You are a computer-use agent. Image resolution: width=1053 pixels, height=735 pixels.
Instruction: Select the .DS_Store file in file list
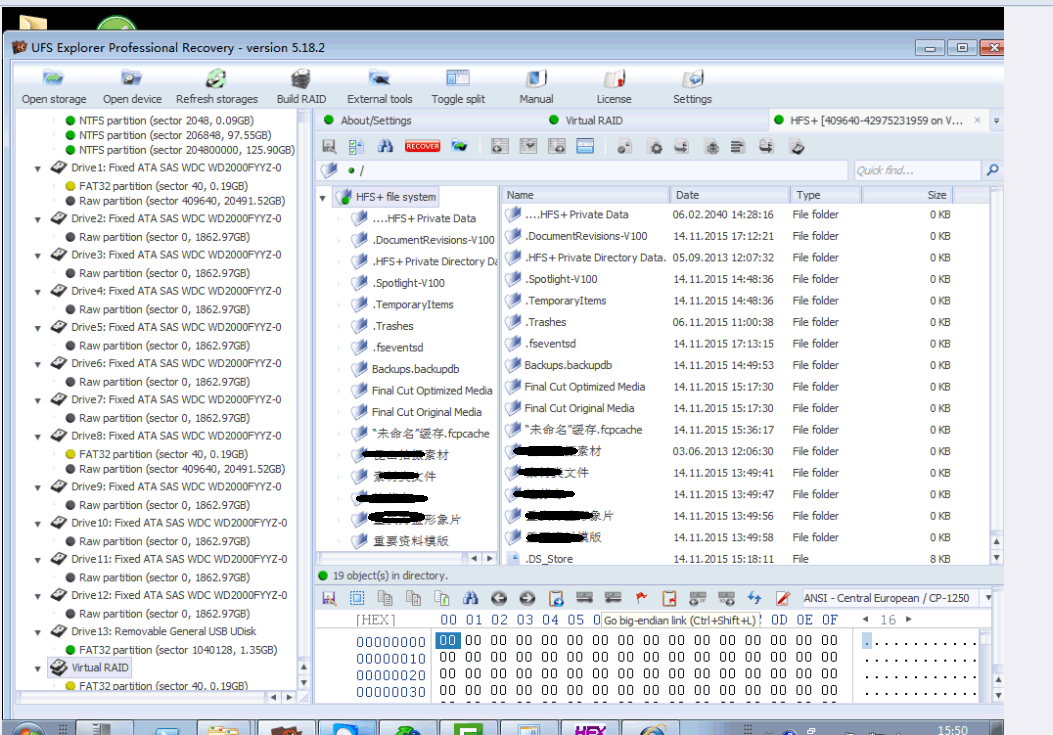549,558
